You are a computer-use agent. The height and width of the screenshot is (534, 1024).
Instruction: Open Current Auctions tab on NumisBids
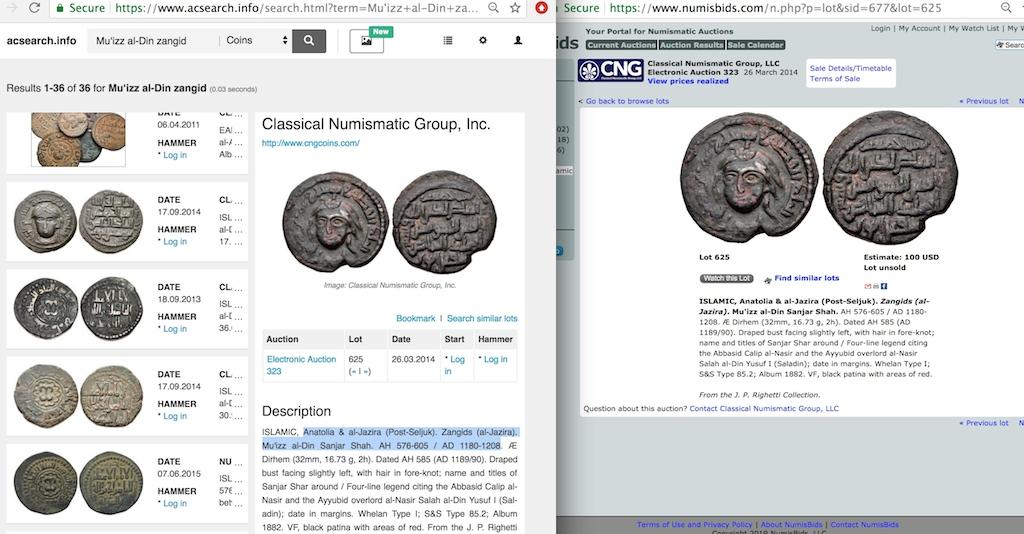(x=621, y=45)
